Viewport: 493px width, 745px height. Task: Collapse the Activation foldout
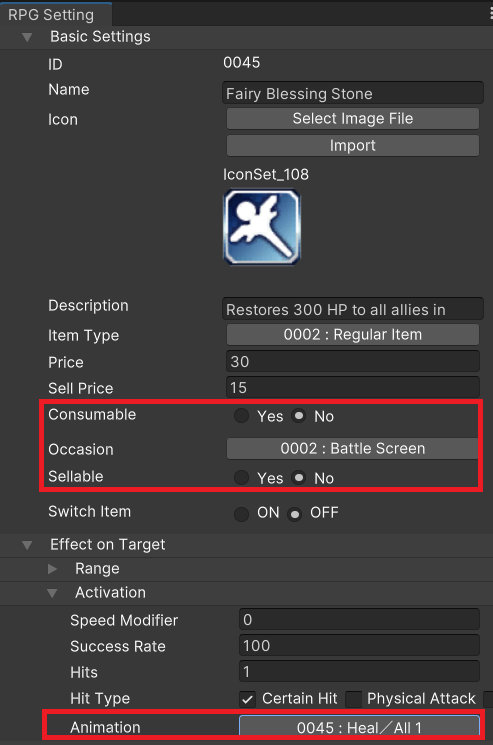tap(52, 593)
